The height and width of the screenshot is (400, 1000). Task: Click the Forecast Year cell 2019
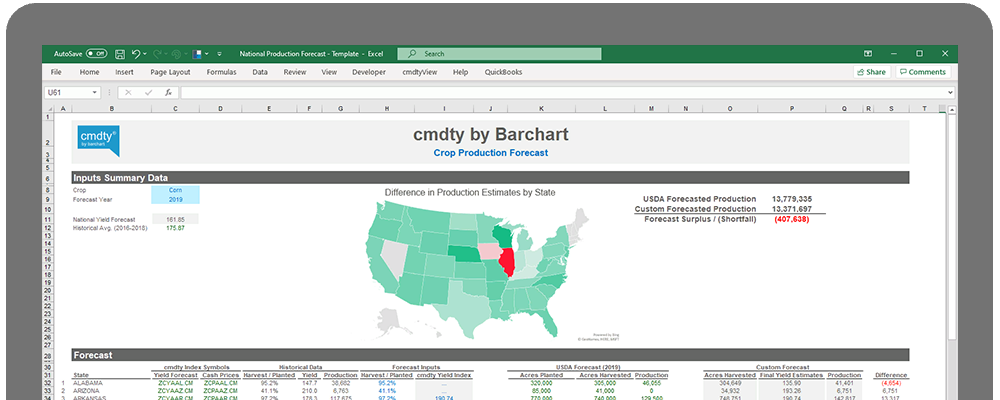175,199
